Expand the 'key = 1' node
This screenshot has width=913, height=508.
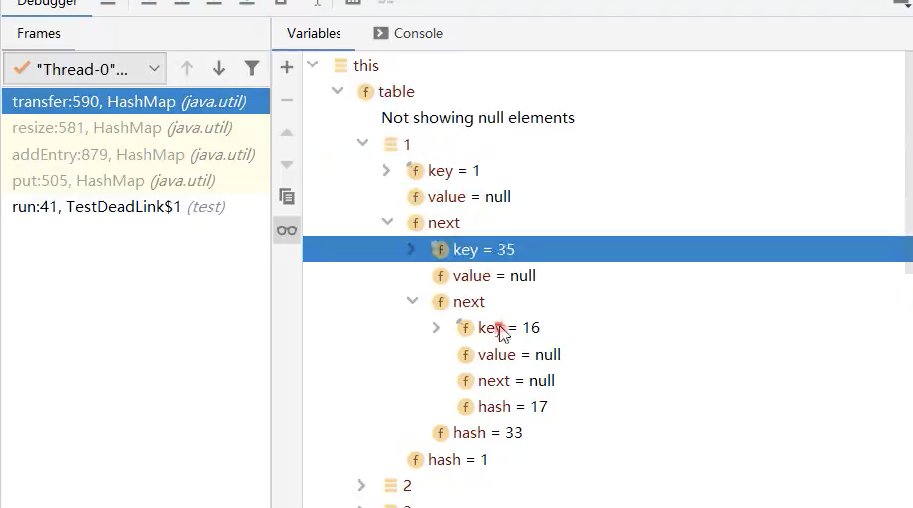tap(386, 170)
